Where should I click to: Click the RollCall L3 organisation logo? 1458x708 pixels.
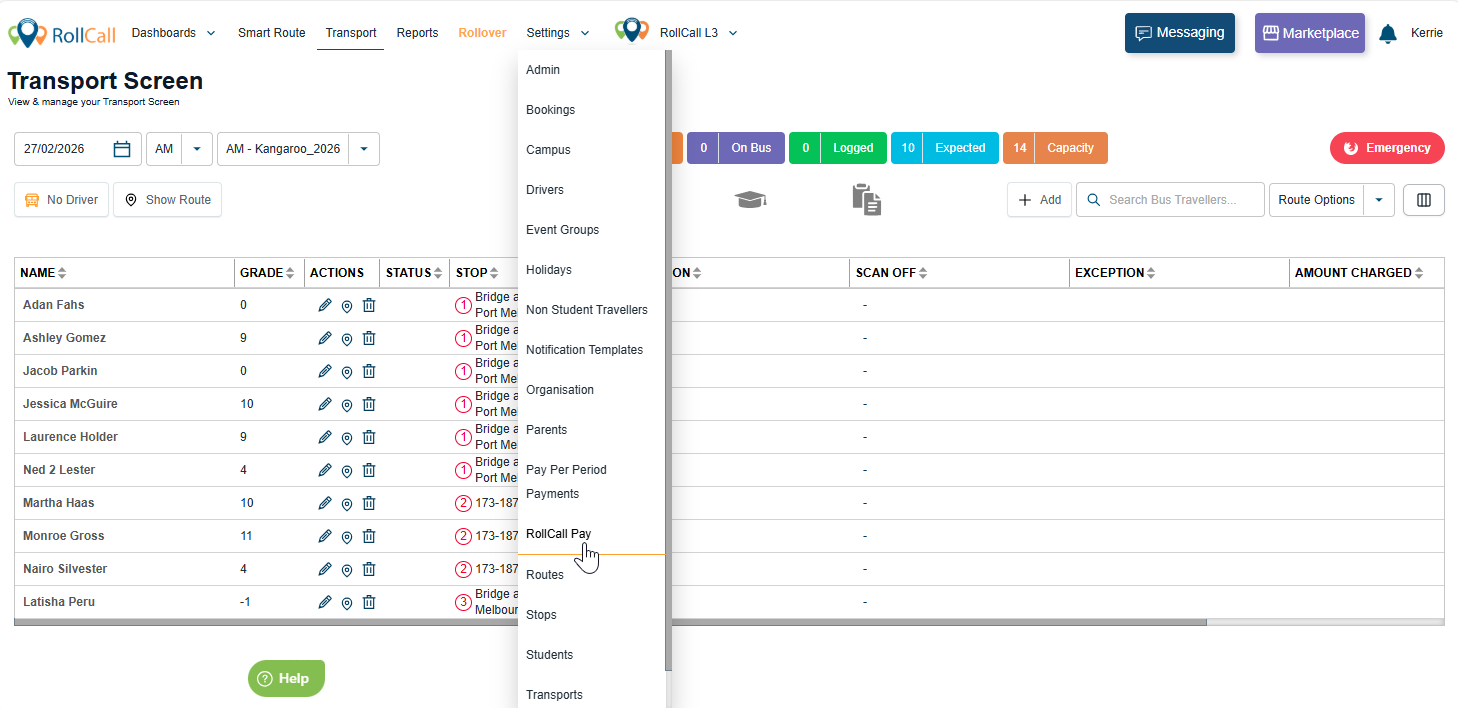[632, 31]
